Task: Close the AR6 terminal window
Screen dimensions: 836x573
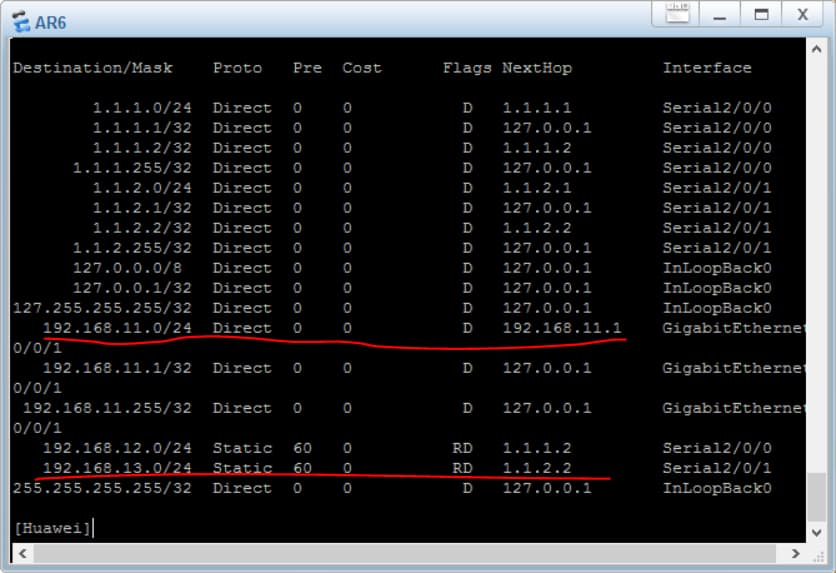Action: (x=802, y=14)
